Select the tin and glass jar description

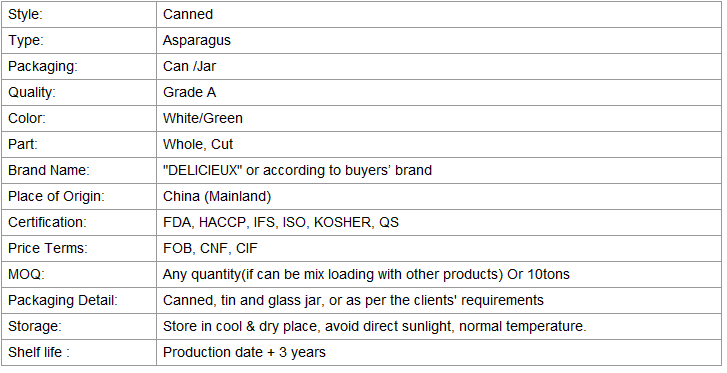(353, 300)
